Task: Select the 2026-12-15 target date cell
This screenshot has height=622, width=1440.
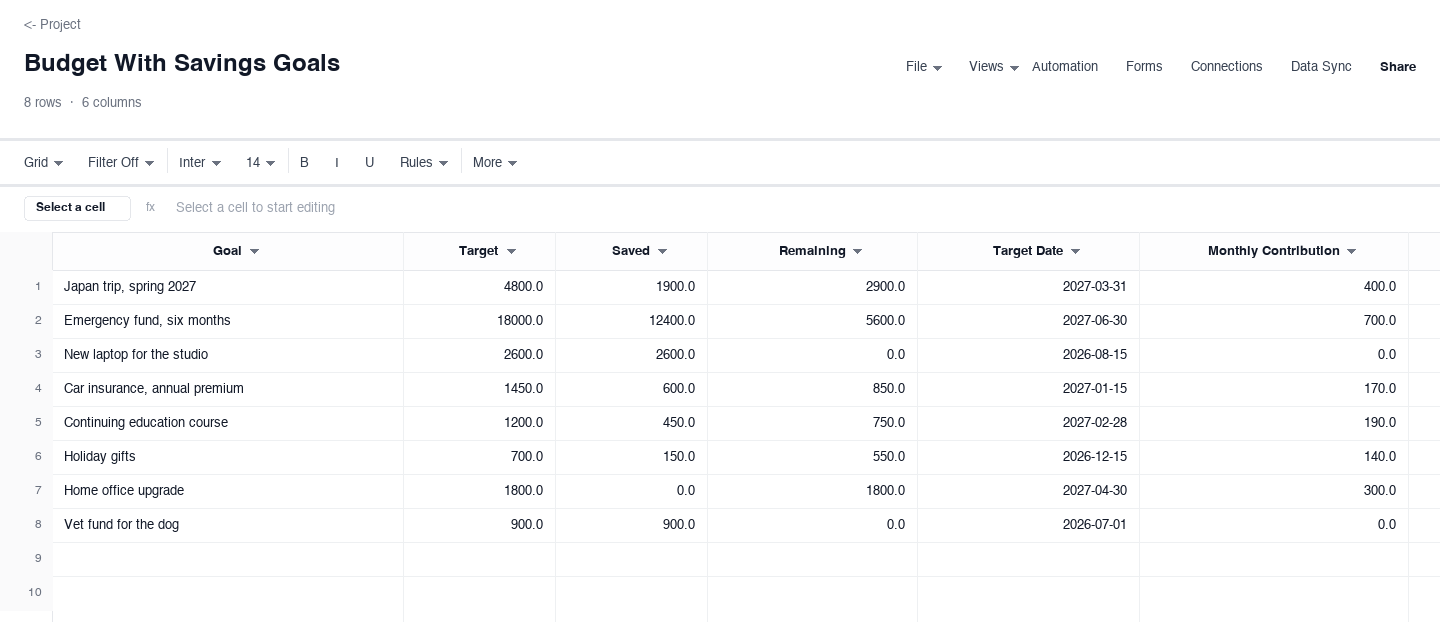Action: 1029,457
